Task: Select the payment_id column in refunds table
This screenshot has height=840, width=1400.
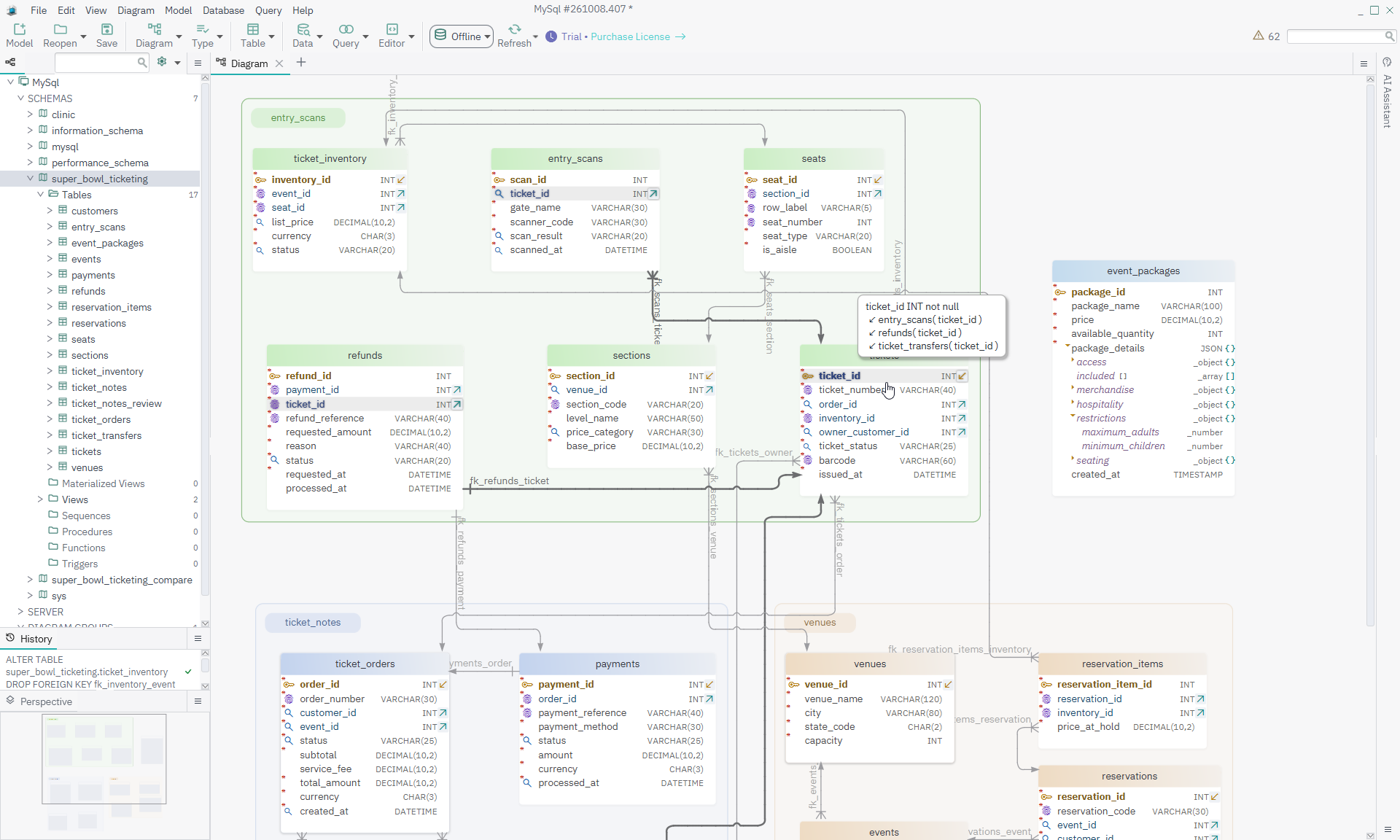Action: tap(365, 390)
